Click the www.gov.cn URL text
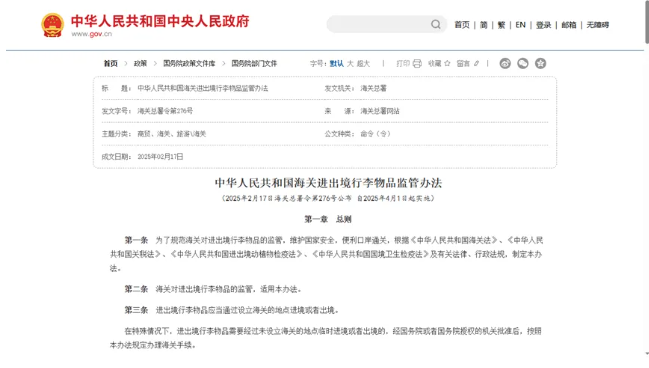 tap(91, 34)
